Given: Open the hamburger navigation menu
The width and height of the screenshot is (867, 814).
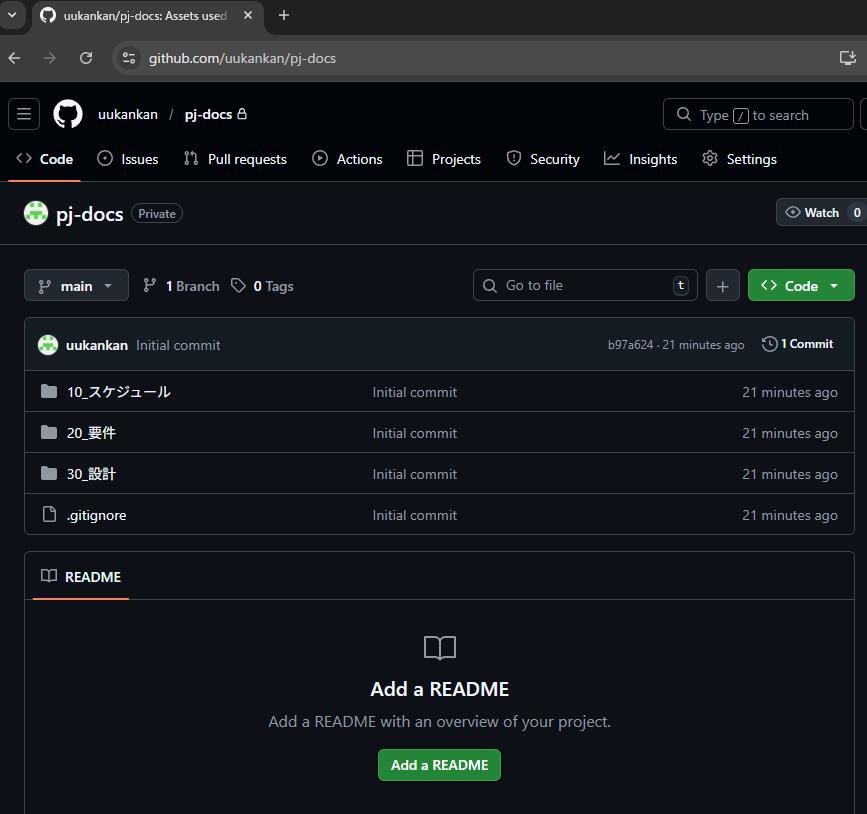Looking at the screenshot, I should pyautogui.click(x=24, y=115).
